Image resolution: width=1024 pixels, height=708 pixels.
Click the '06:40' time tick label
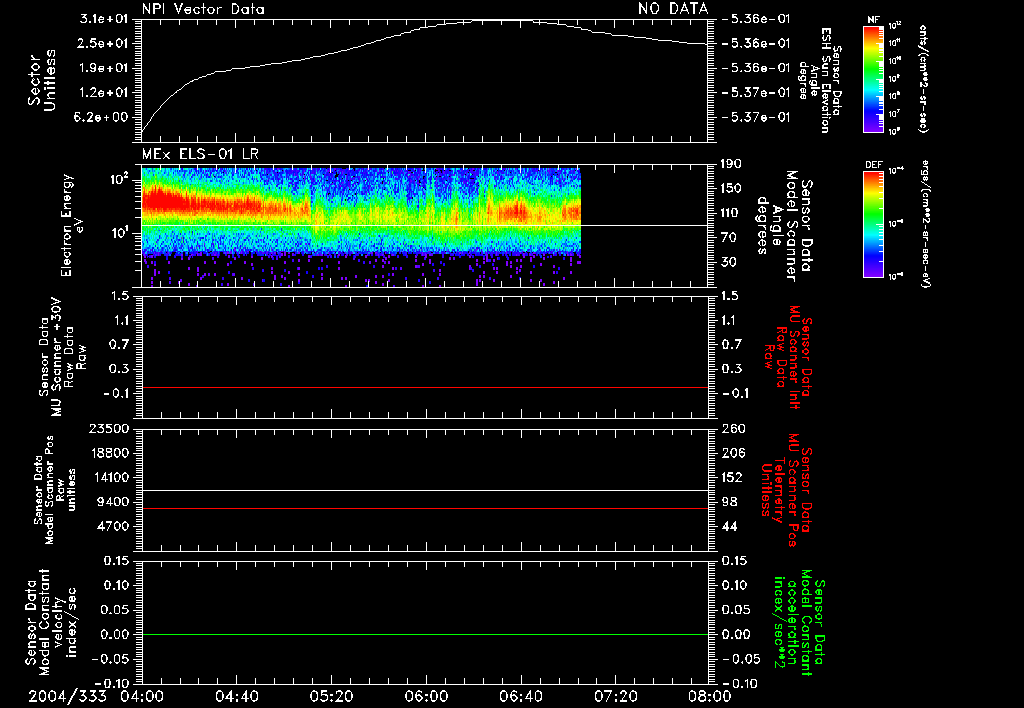coord(520,696)
